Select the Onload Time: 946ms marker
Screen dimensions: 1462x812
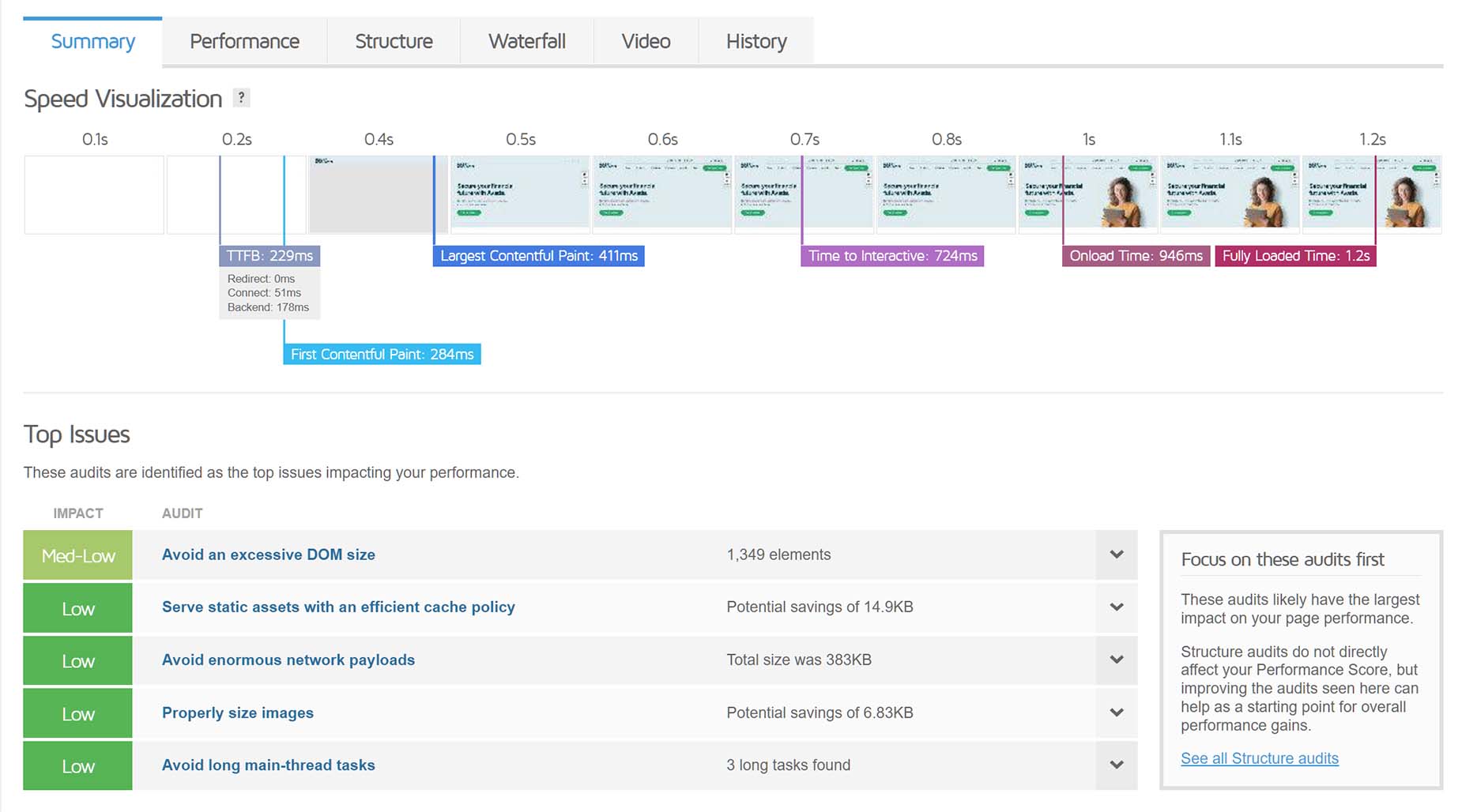[1136, 256]
